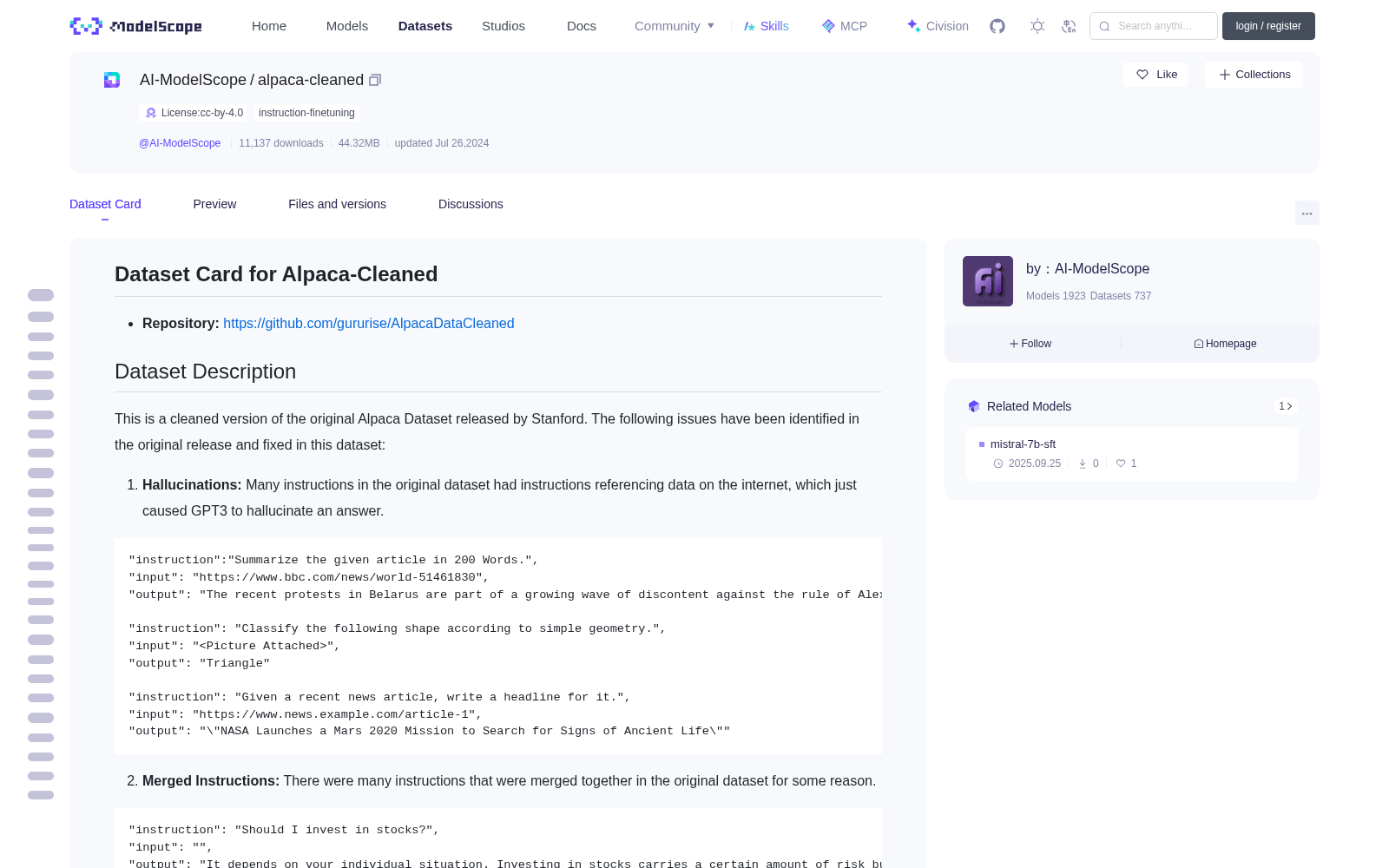Image resolution: width=1389 pixels, height=868 pixels.
Task: Click the last outline marker in left sidebar
Action: (x=41, y=795)
